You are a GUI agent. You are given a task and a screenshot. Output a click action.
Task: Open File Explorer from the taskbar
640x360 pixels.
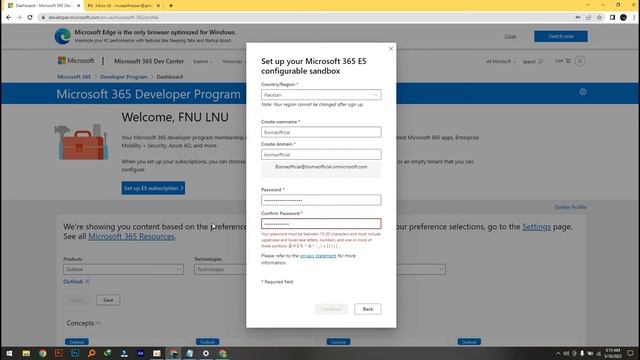(x=26, y=353)
